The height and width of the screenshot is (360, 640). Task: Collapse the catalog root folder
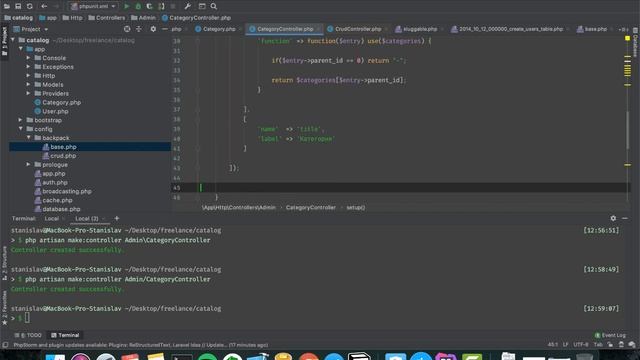[x=13, y=40]
